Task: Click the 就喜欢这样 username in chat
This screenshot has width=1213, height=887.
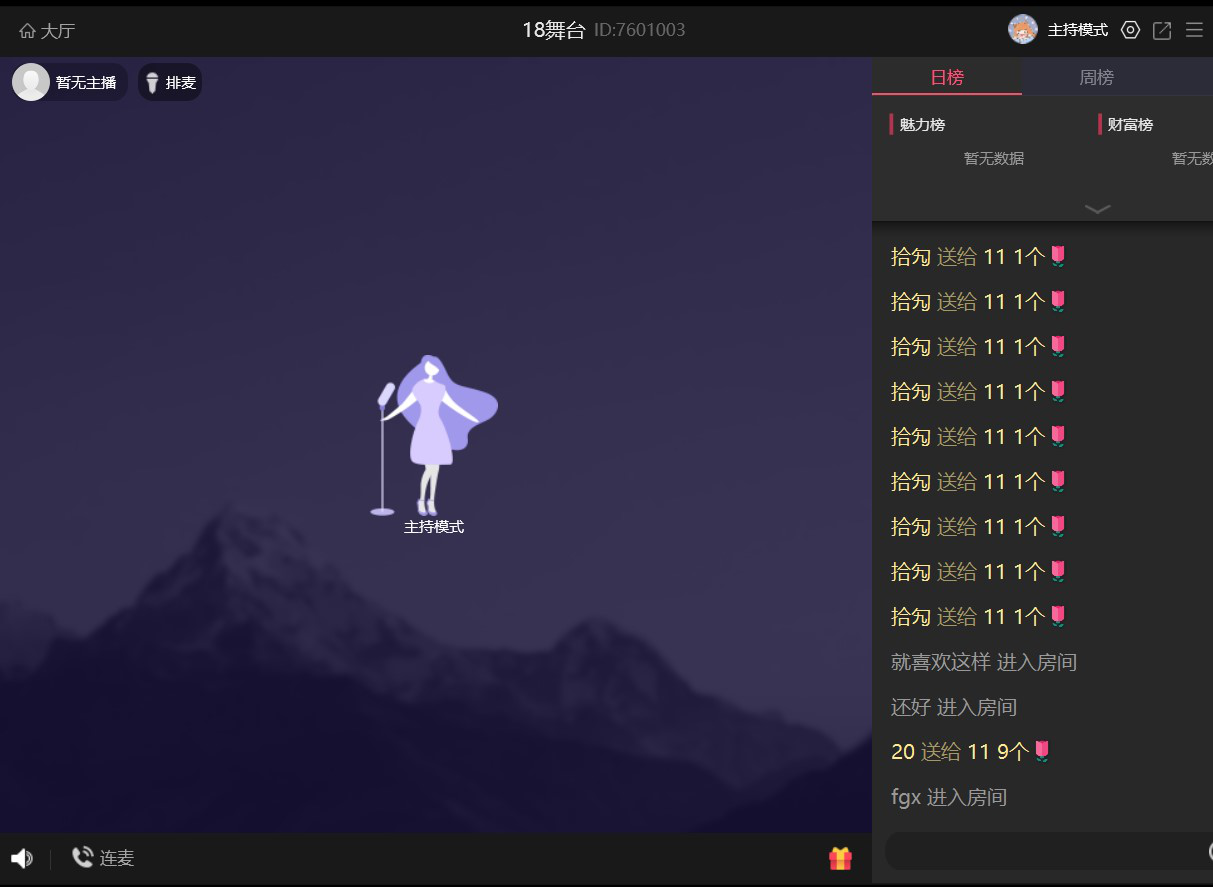Action: (x=940, y=662)
